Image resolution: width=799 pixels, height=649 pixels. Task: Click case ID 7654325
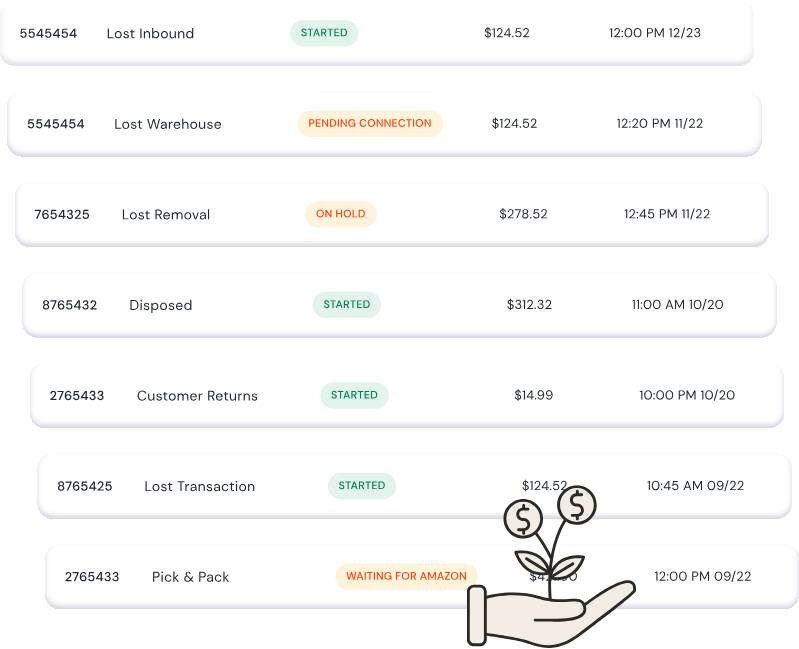(x=62, y=214)
